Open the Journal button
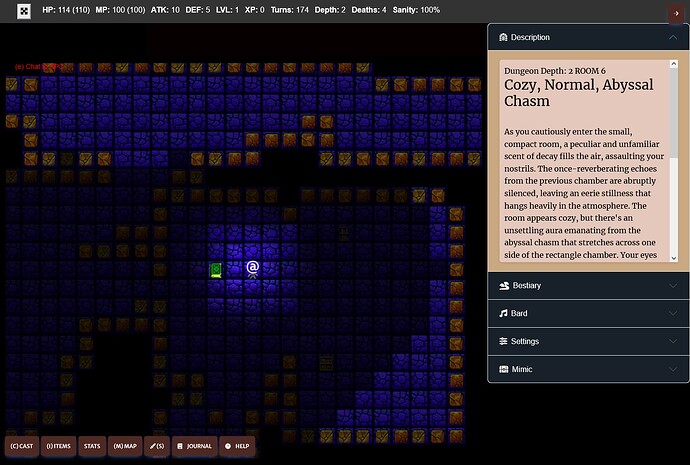Viewport: 690px width, 465px height. (x=194, y=446)
